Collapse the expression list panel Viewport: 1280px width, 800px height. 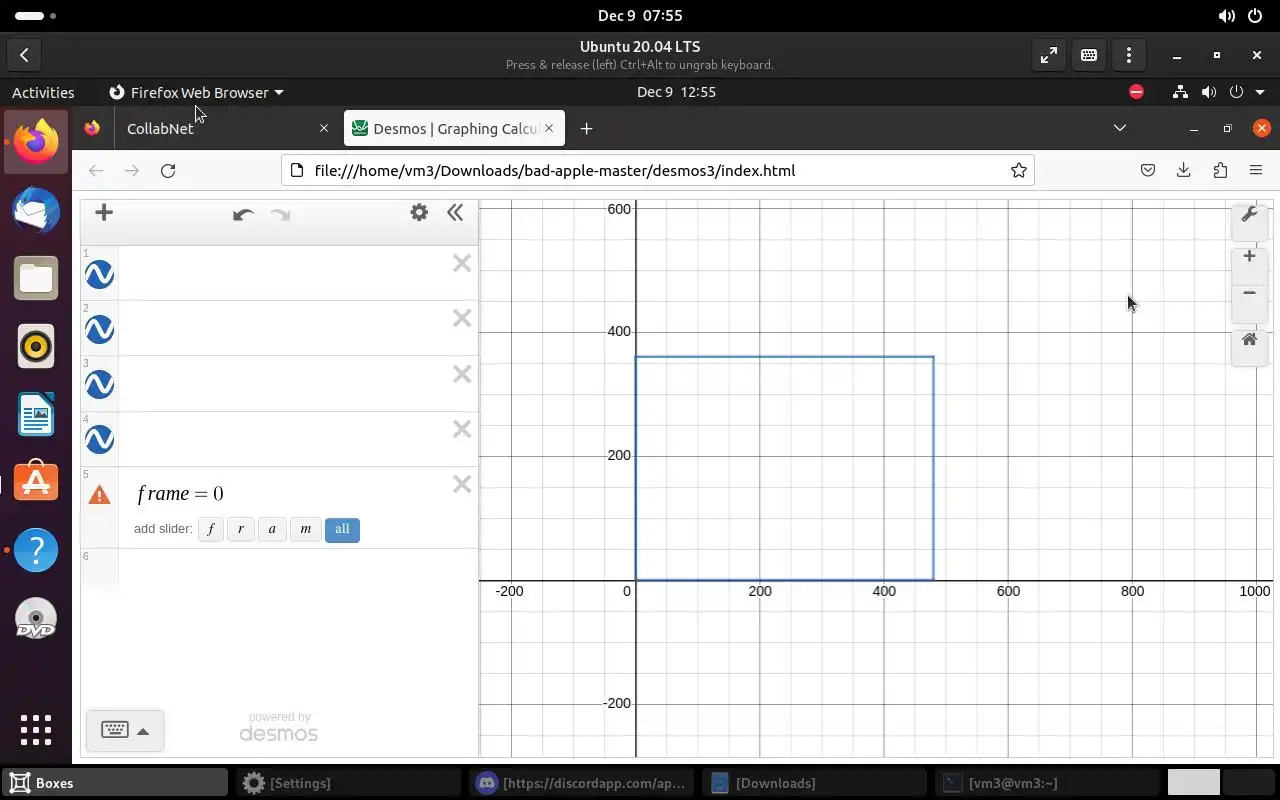[455, 212]
